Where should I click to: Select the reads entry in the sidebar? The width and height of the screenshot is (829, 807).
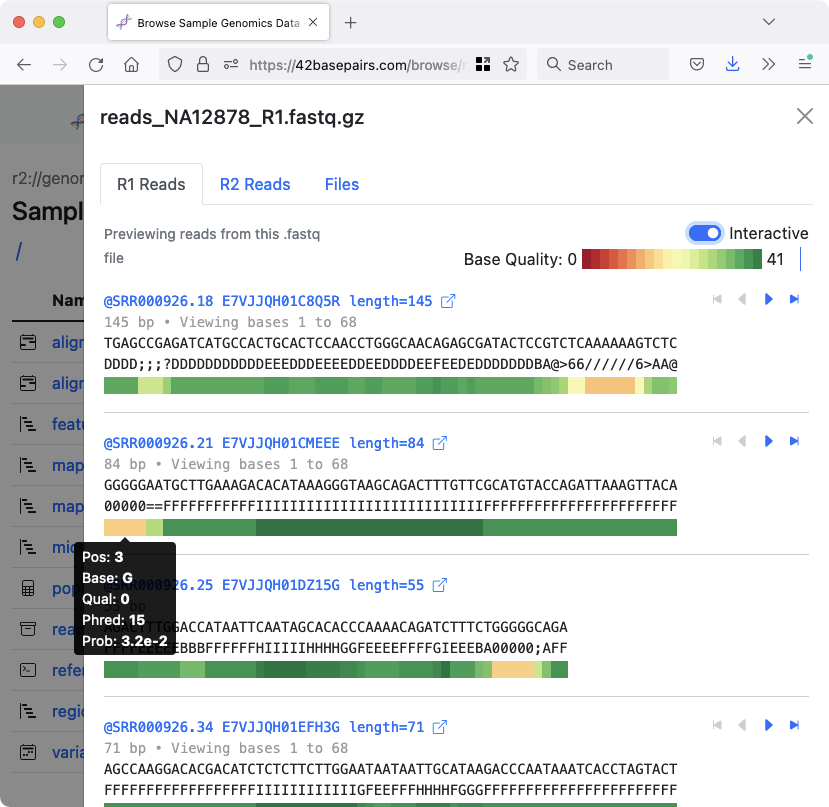point(65,629)
